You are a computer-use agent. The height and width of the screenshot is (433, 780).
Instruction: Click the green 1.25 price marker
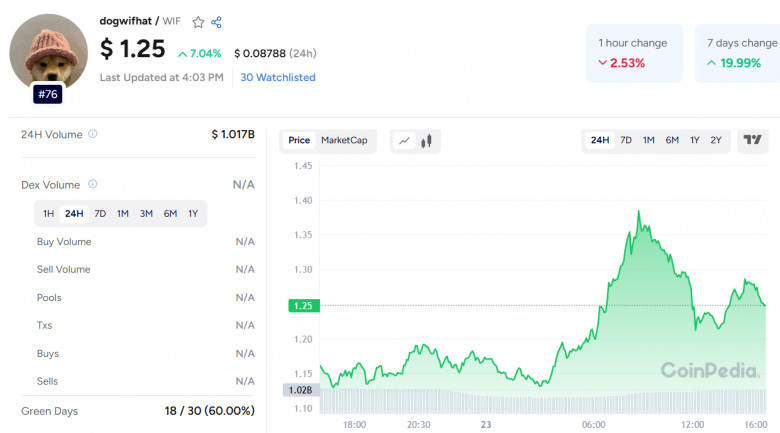pos(303,306)
